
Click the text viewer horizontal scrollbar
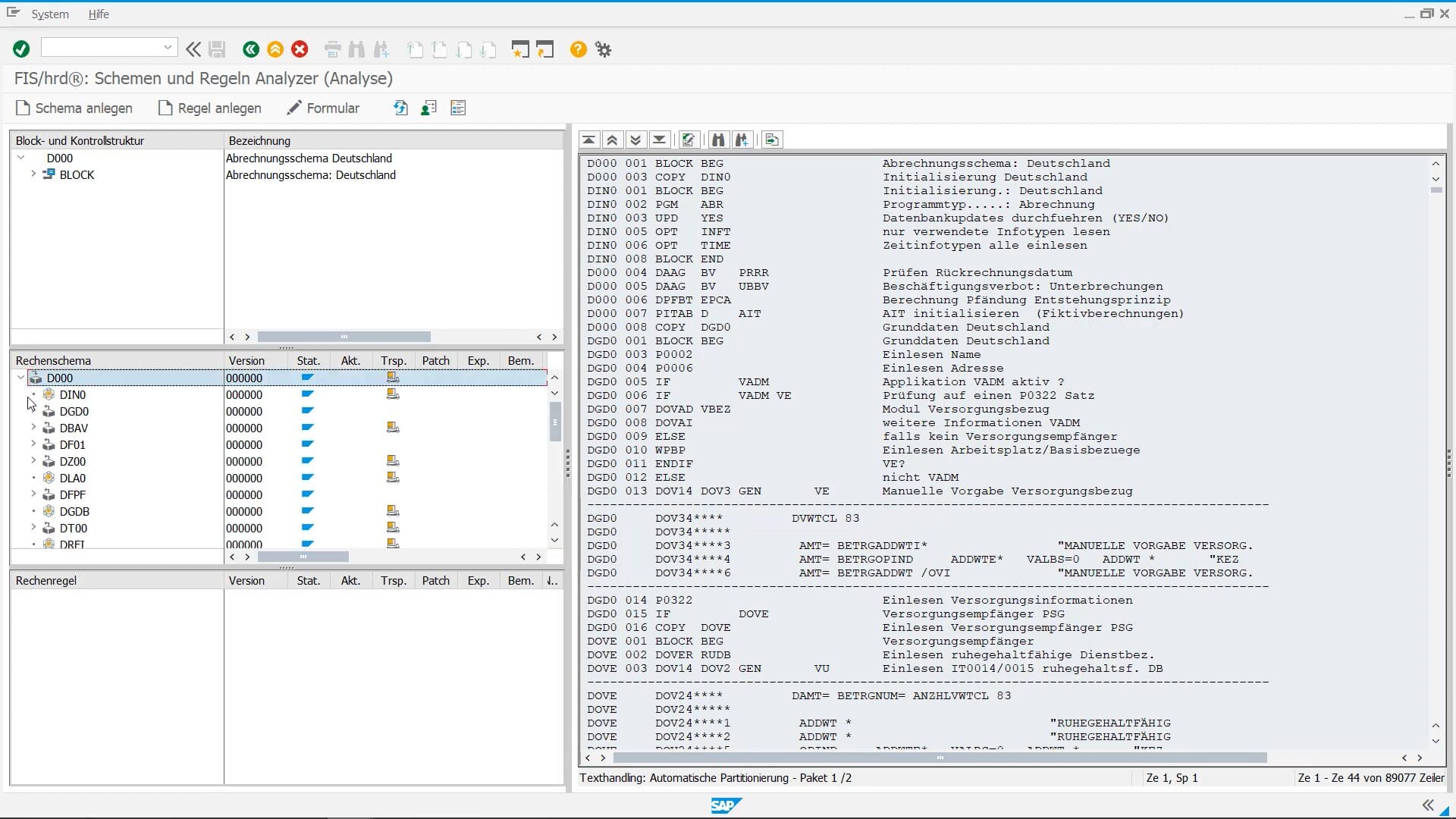tap(940, 758)
